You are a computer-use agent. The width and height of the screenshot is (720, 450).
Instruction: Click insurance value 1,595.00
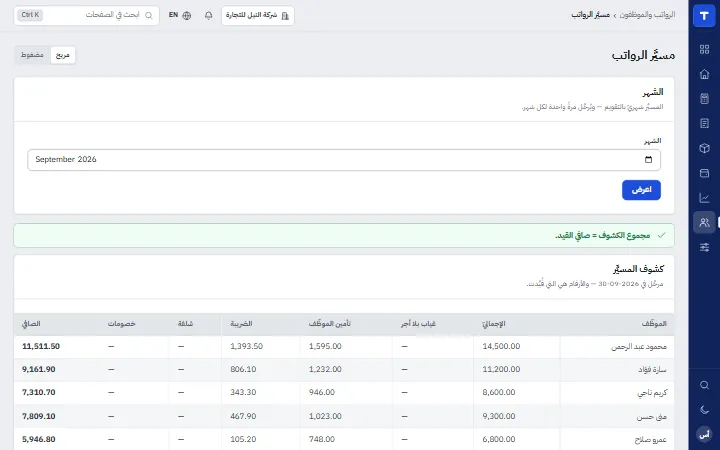[x=325, y=347]
